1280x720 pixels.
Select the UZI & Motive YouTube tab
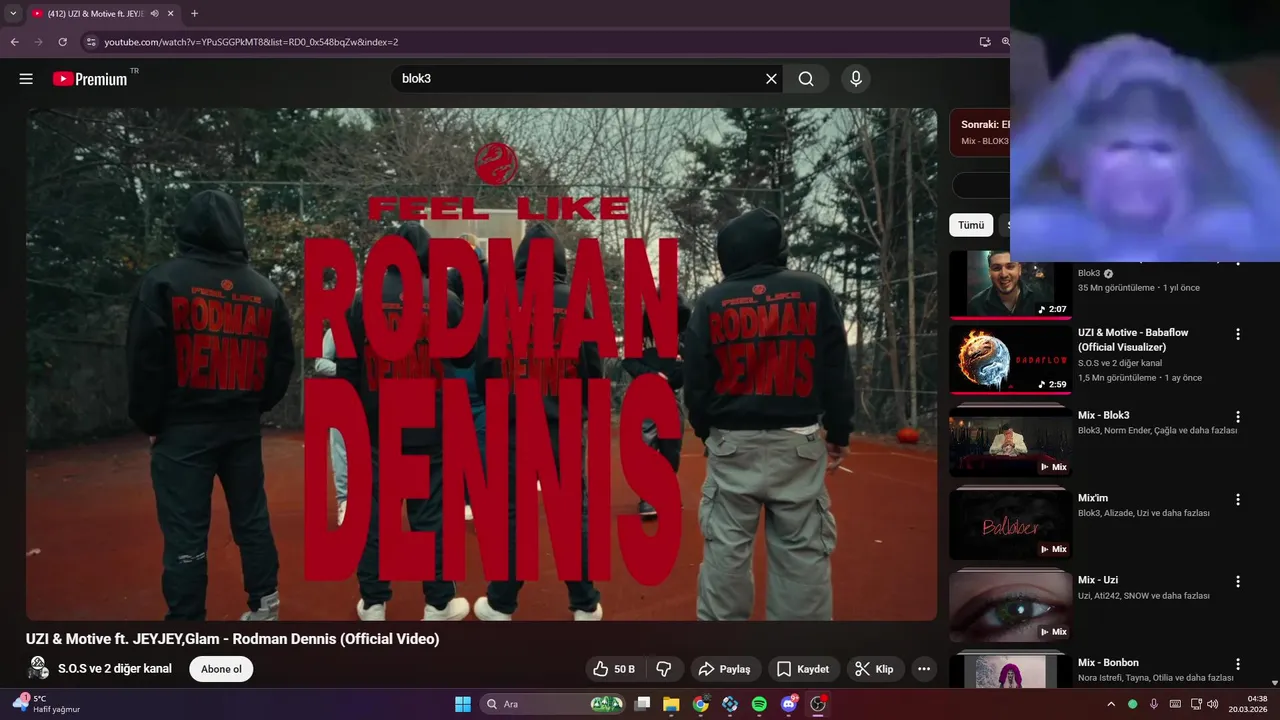point(103,13)
